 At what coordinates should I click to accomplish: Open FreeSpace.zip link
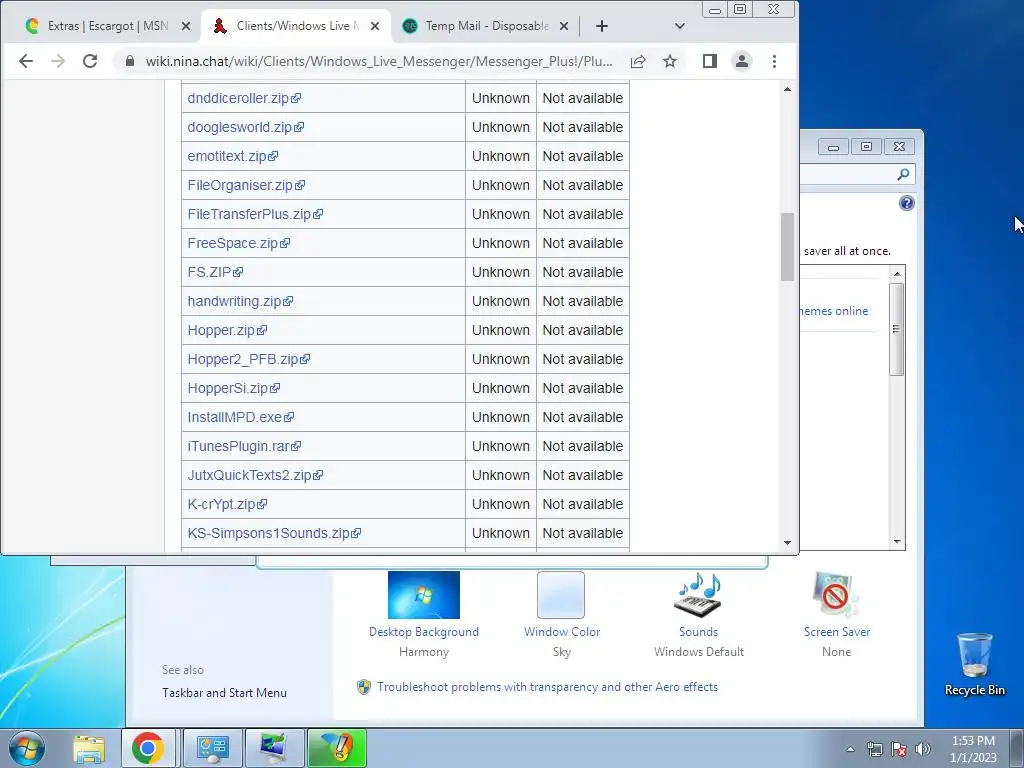tap(238, 243)
